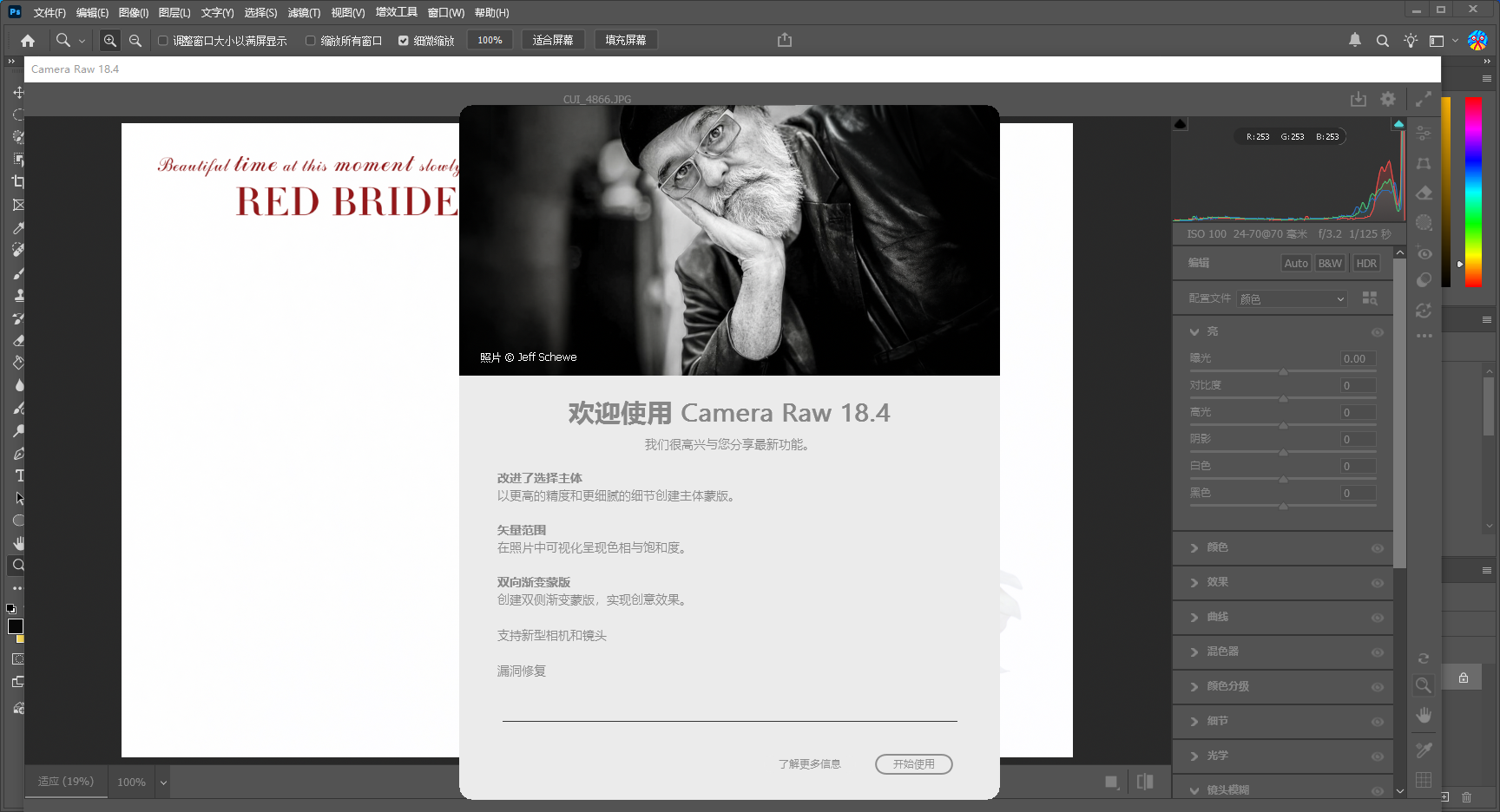Click the 曝光 value field

pos(1359,359)
